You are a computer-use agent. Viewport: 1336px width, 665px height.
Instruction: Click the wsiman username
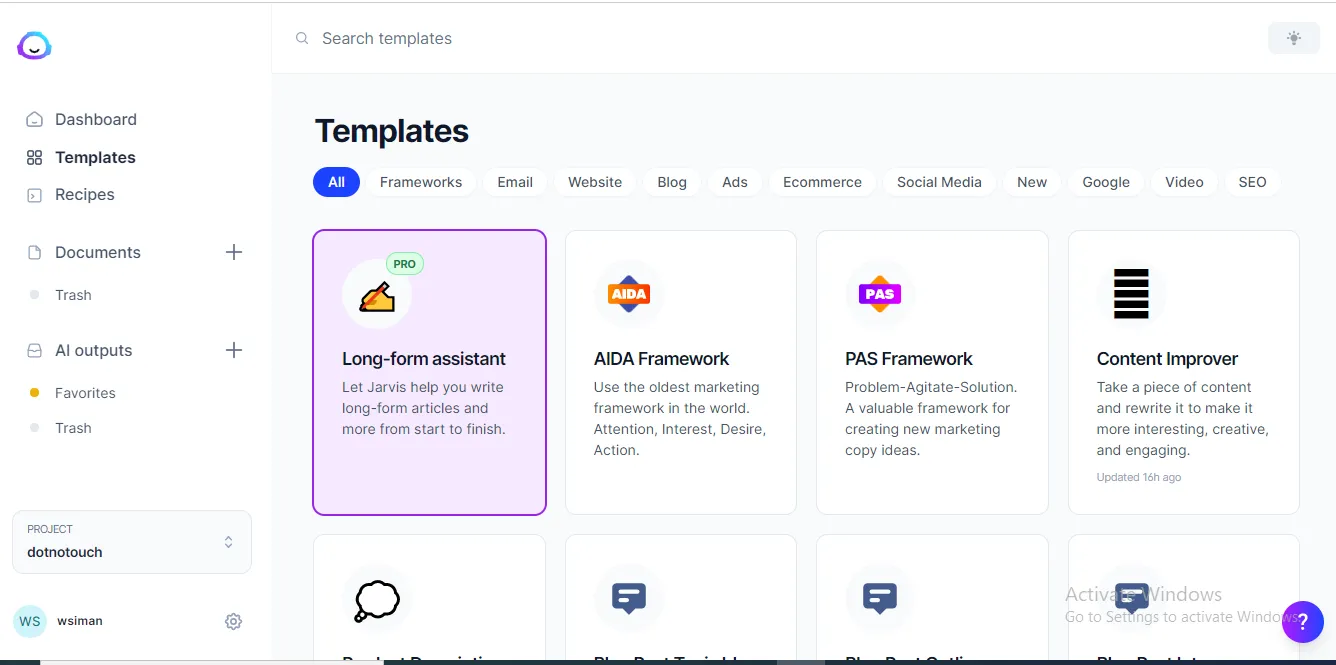point(79,621)
